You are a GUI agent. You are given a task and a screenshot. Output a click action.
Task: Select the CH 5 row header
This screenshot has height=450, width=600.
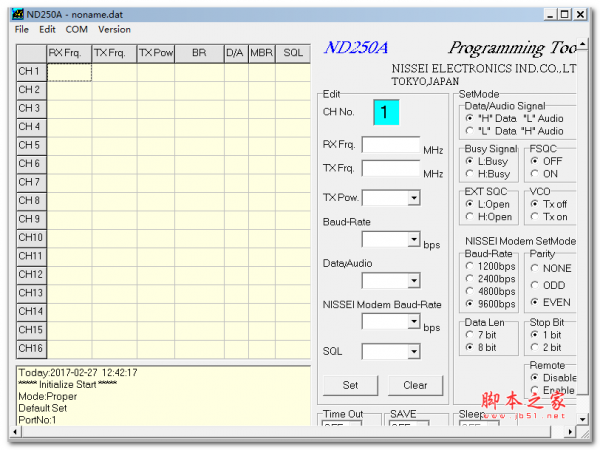31,145
